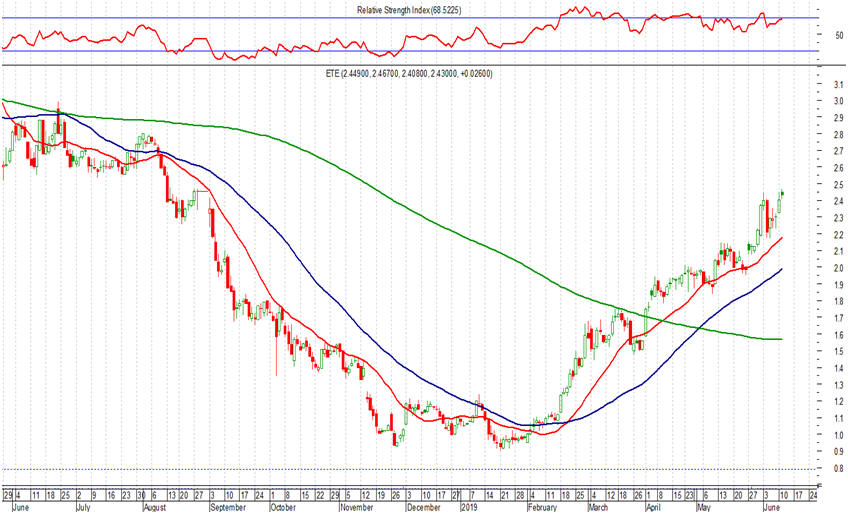Select the 1.6 price axis label
This screenshot has height=514, width=848.
tap(838, 335)
